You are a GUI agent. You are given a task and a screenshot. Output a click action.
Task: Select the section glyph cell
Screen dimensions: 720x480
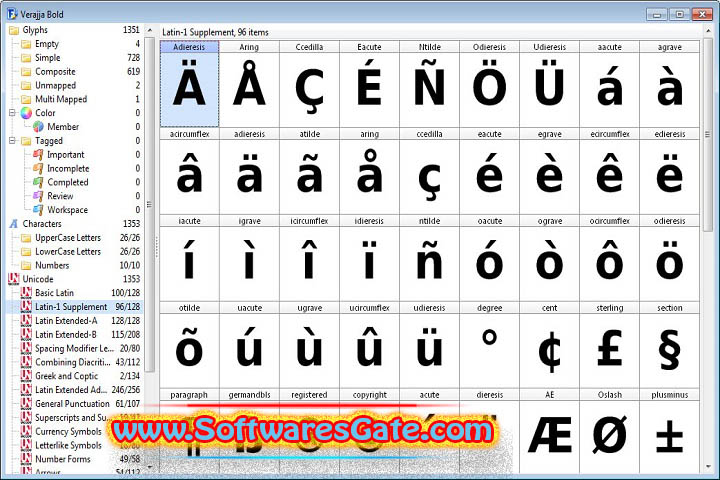(x=669, y=344)
